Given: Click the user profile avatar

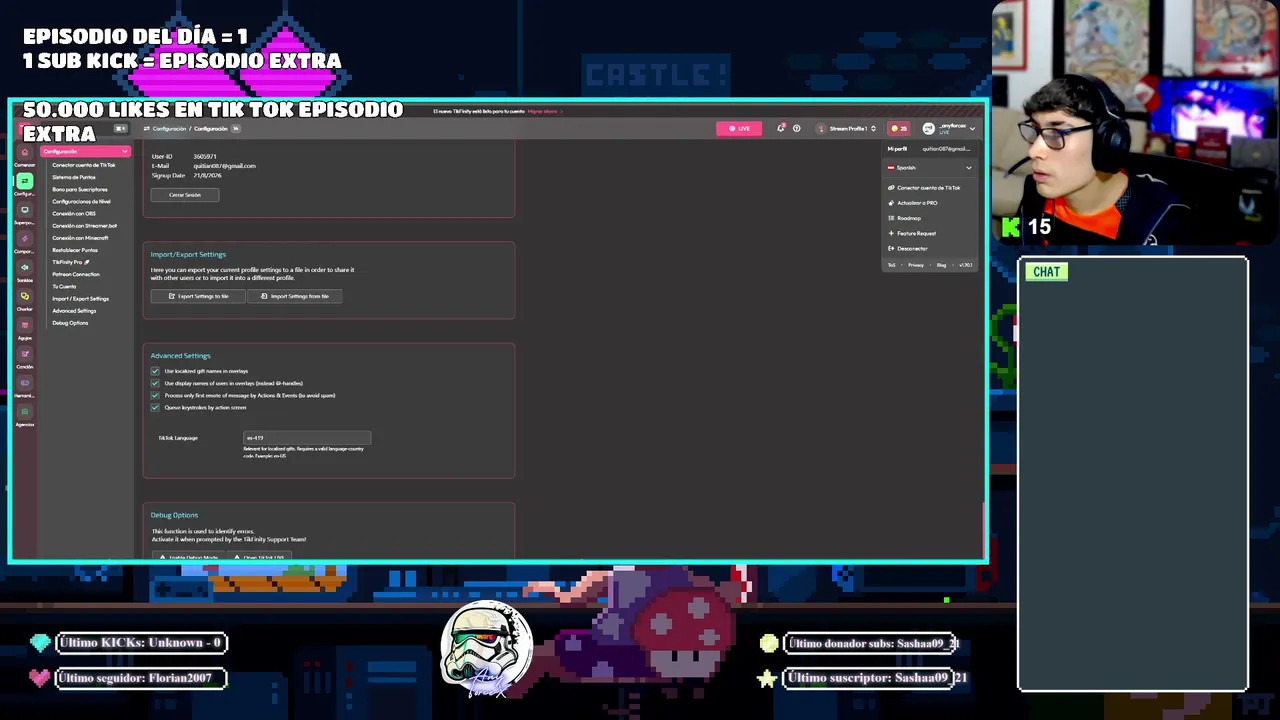Looking at the screenshot, I should 928,128.
